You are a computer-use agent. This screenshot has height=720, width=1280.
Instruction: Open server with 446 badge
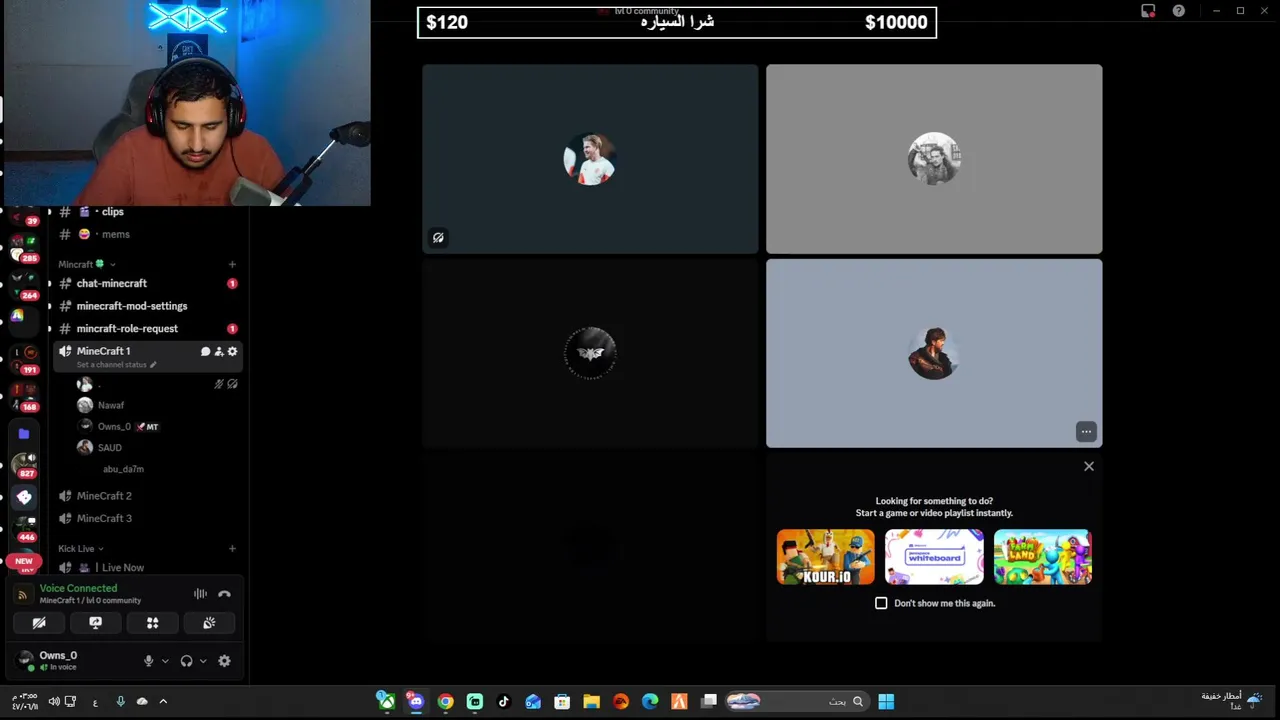[x=24, y=528]
